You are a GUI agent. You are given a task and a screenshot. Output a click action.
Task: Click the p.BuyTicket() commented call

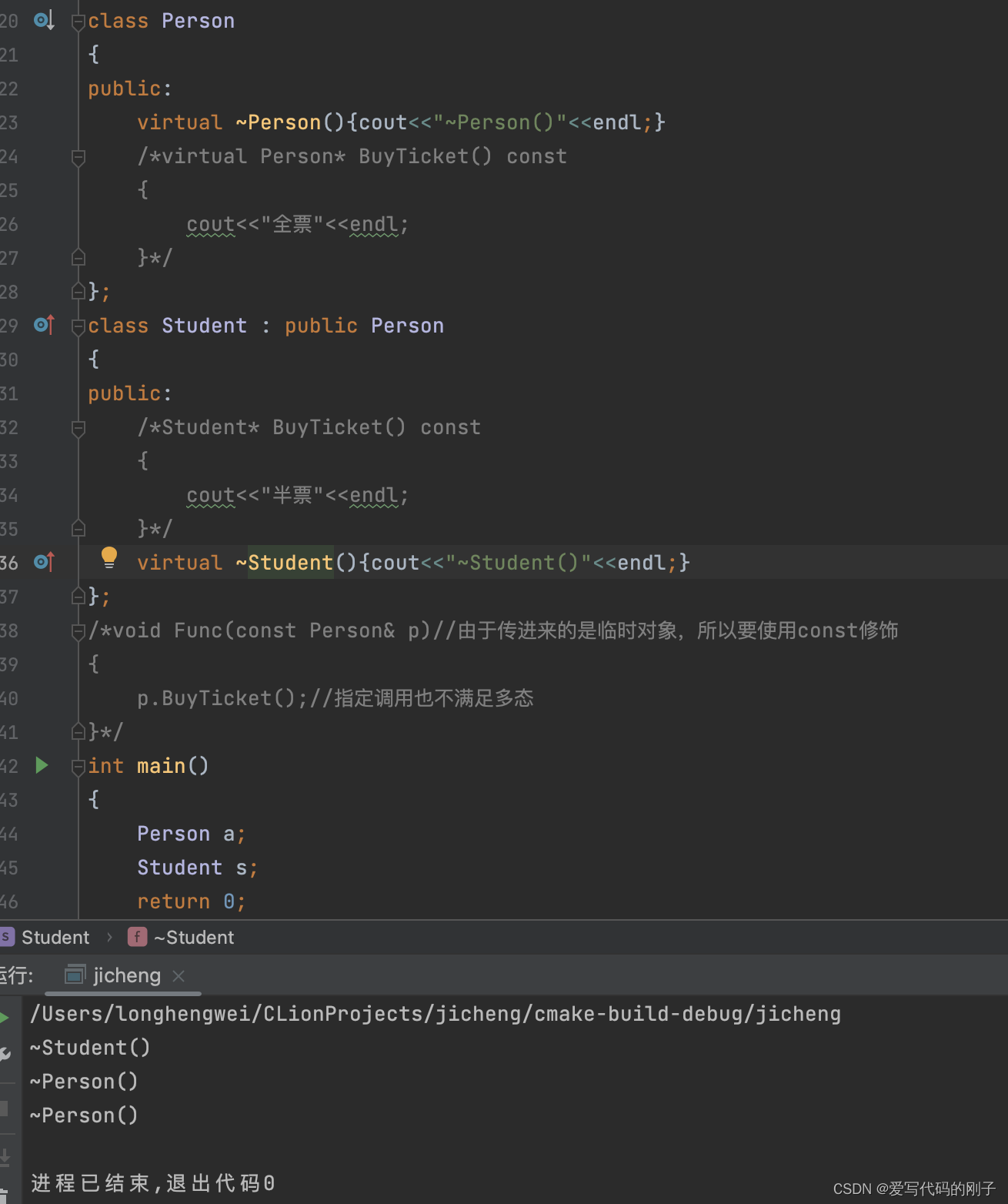[x=216, y=698]
